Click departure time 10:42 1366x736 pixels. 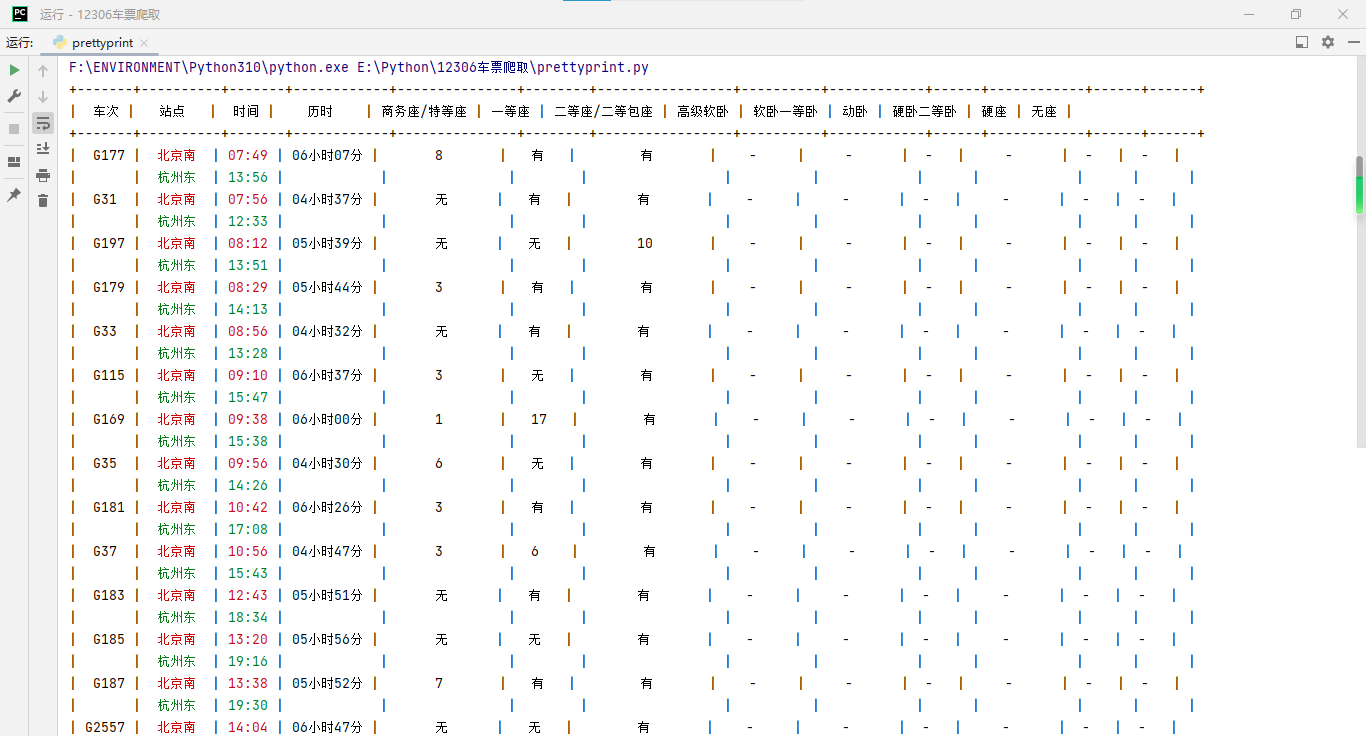tap(248, 507)
